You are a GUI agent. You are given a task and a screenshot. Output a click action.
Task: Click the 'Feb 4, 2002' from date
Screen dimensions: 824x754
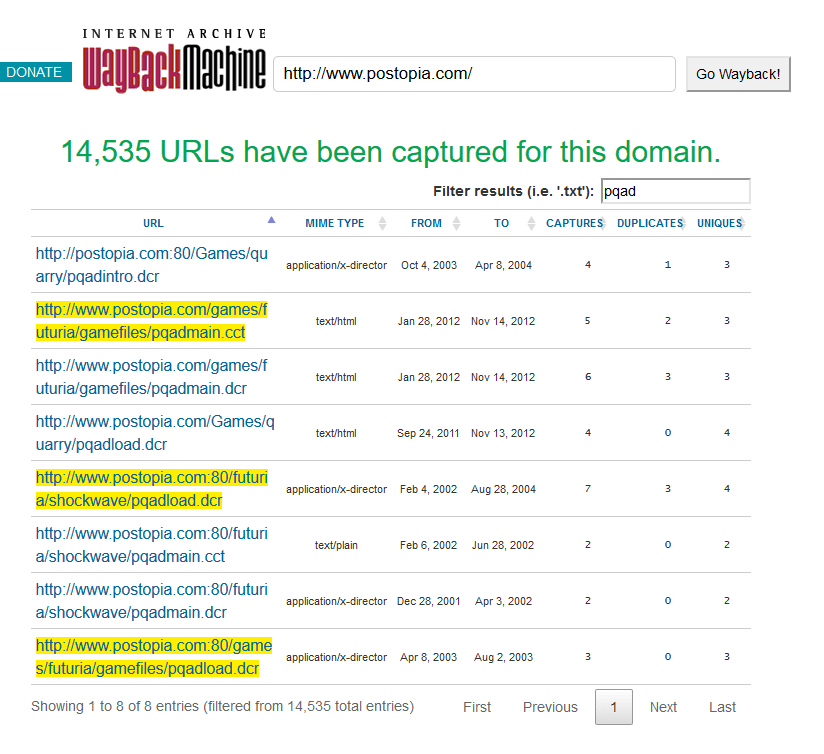[428, 489]
